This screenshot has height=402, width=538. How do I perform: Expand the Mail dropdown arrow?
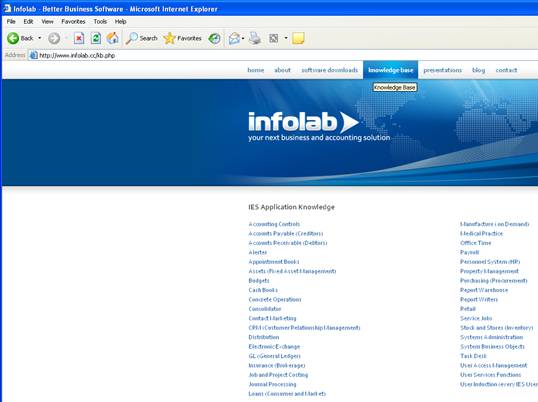click(243, 38)
